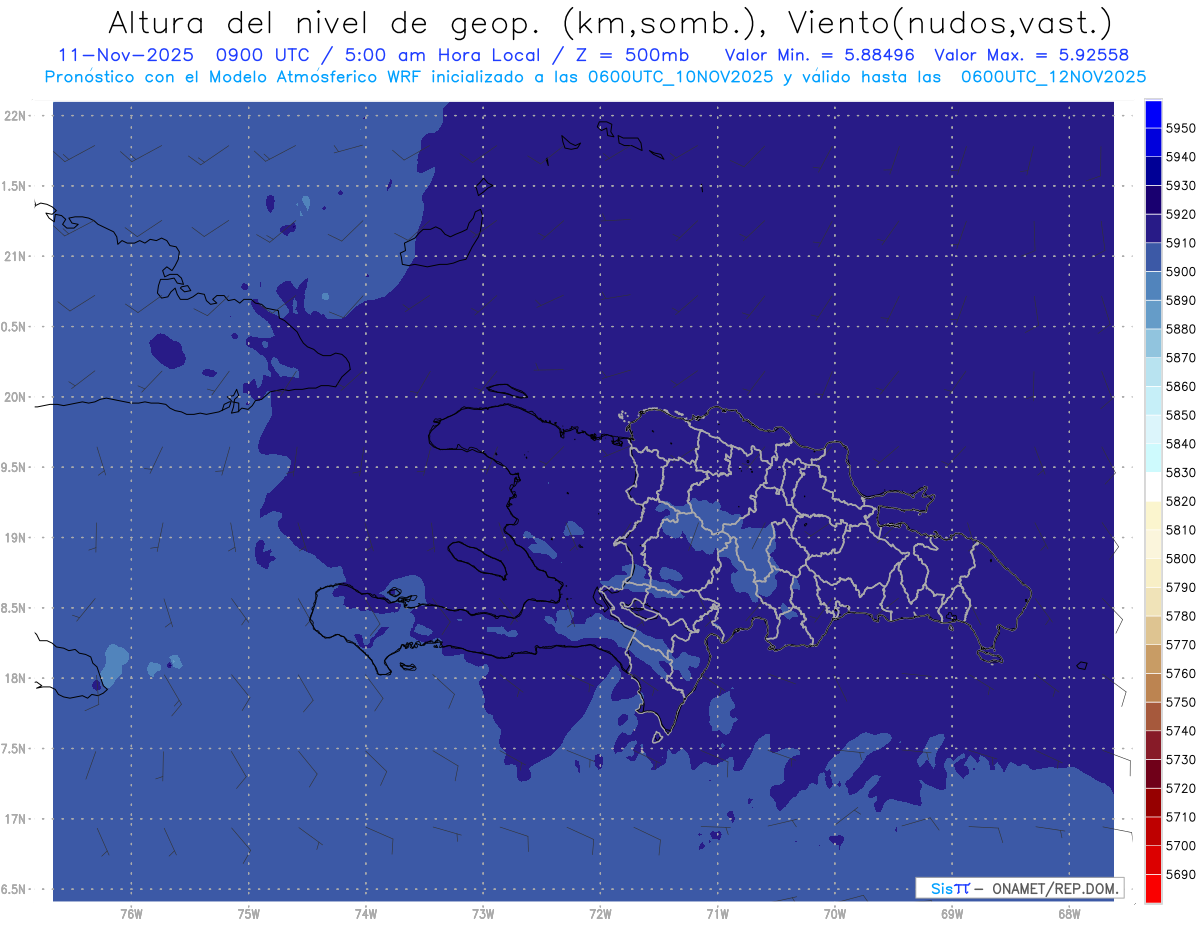This screenshot has width=1200, height=927.
Task: Click the '5730' colorbar value
Action: click(1181, 759)
